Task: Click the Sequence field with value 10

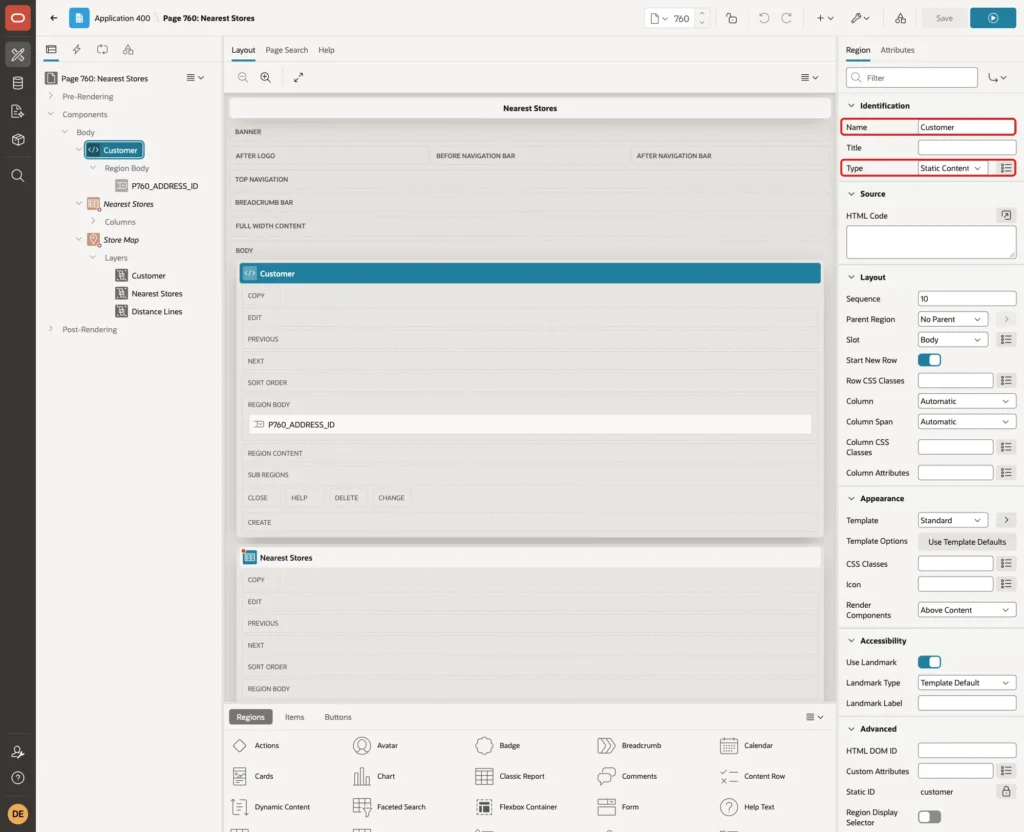Action: [967, 298]
